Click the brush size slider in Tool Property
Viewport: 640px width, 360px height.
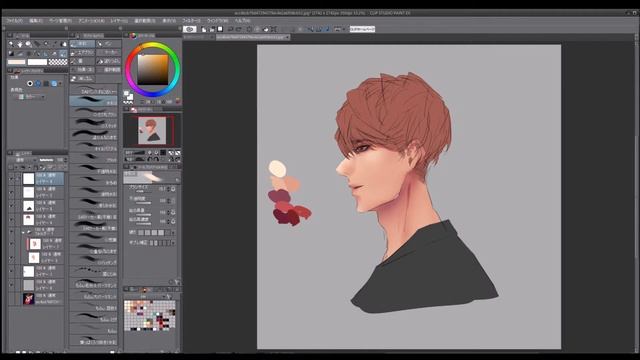click(x=143, y=191)
